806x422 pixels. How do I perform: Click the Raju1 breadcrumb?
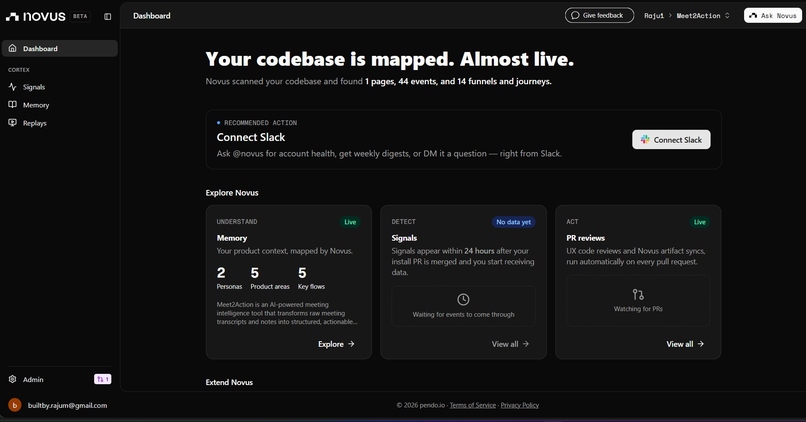pyautogui.click(x=654, y=16)
